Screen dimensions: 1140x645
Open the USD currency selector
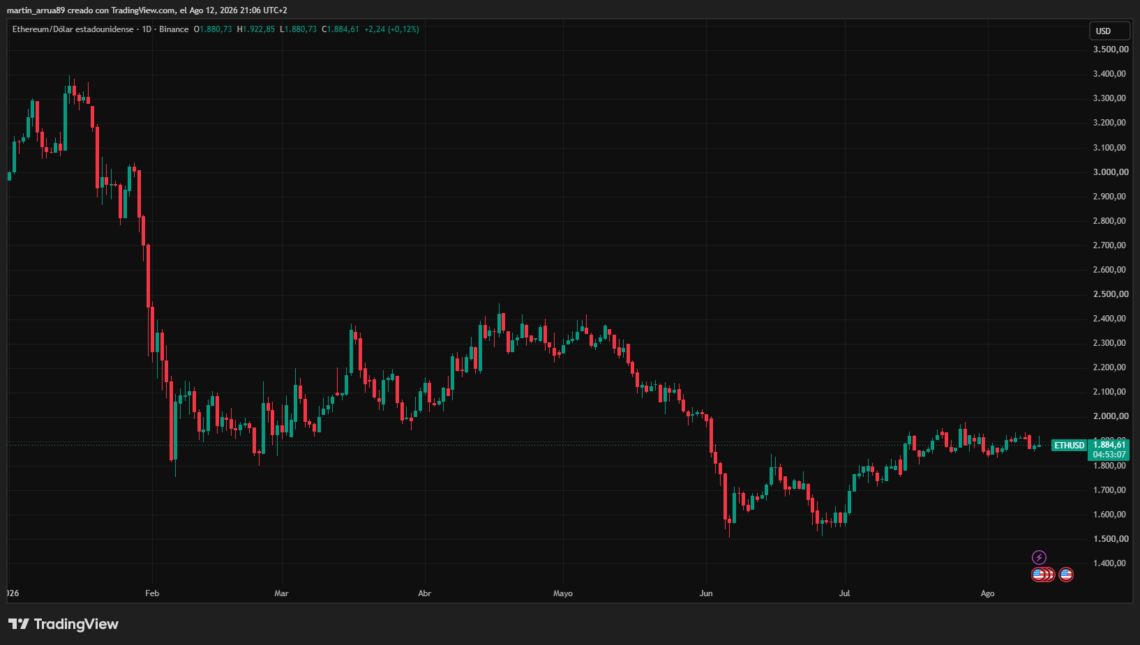1109,31
